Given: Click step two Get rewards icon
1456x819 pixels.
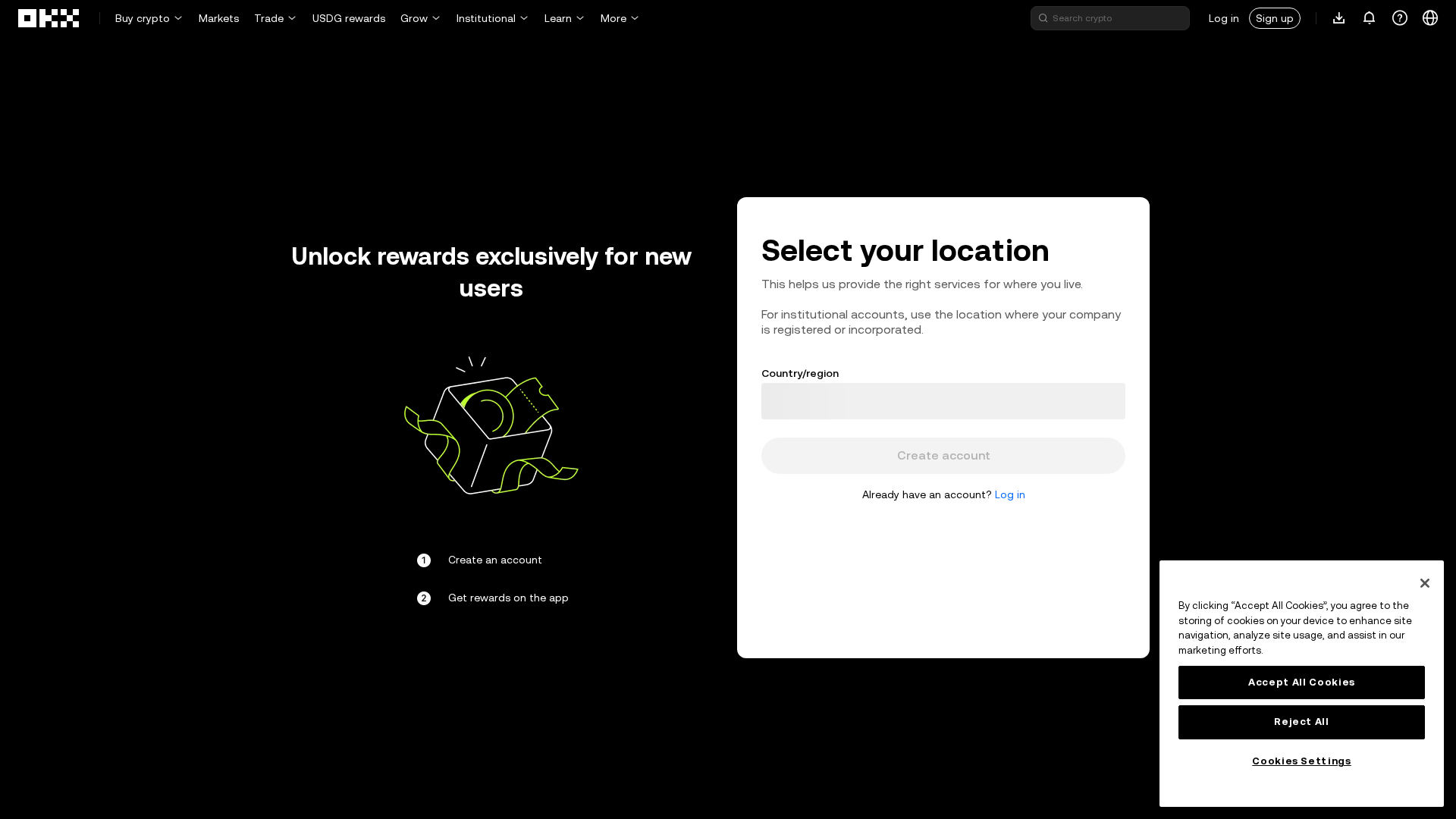Looking at the screenshot, I should click(x=423, y=598).
